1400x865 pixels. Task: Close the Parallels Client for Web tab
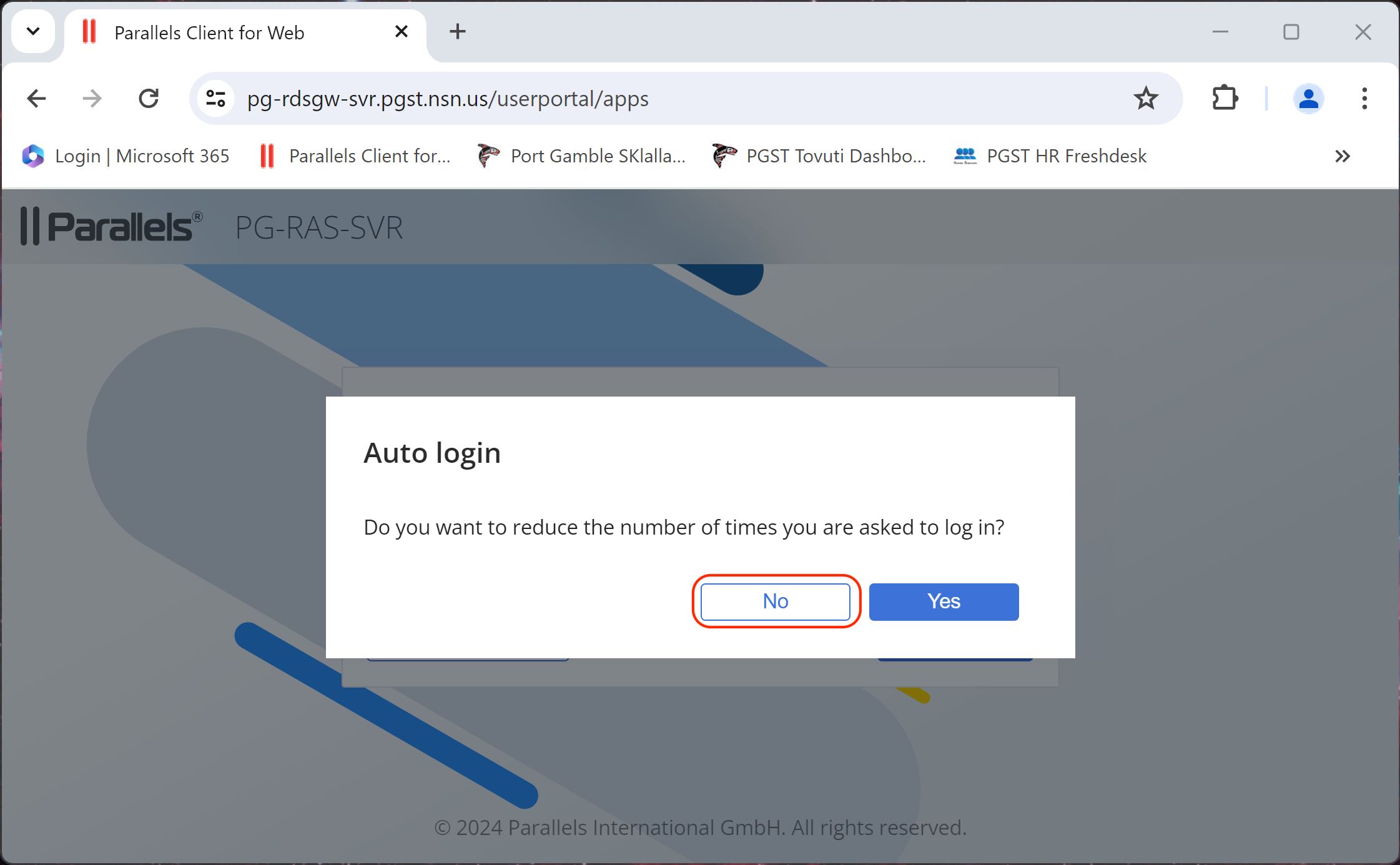click(402, 31)
